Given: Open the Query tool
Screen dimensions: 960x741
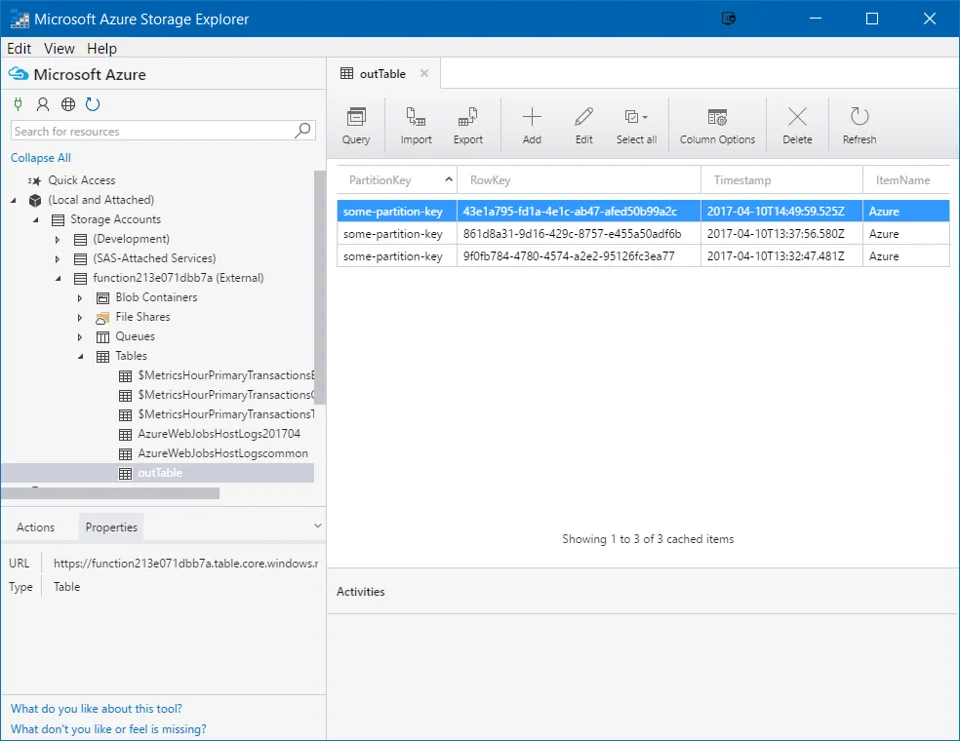Looking at the screenshot, I should coord(356,126).
